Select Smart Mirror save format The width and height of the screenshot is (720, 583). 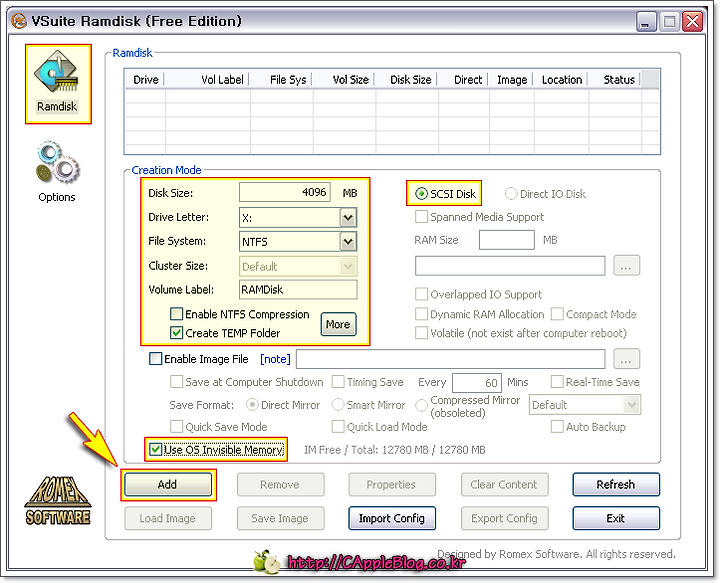[x=338, y=405]
